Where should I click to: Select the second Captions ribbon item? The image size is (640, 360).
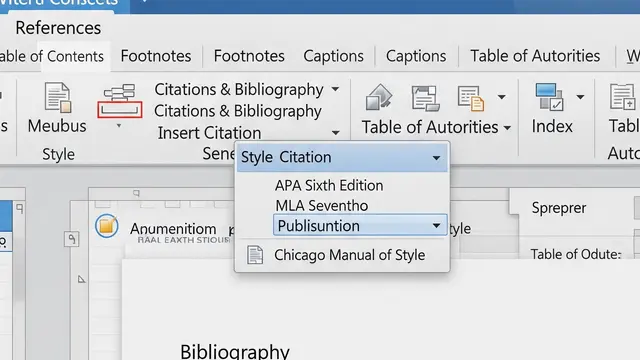[416, 56]
